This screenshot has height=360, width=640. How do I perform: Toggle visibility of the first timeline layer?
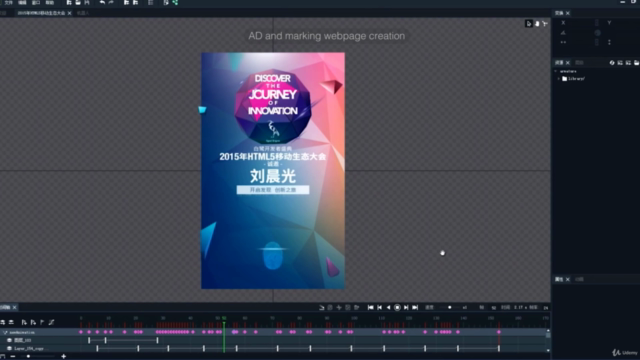click(x=9, y=340)
